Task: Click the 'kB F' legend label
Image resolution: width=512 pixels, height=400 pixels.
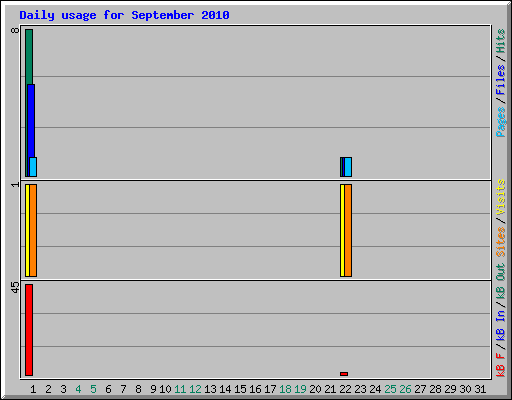Action: coord(501,364)
